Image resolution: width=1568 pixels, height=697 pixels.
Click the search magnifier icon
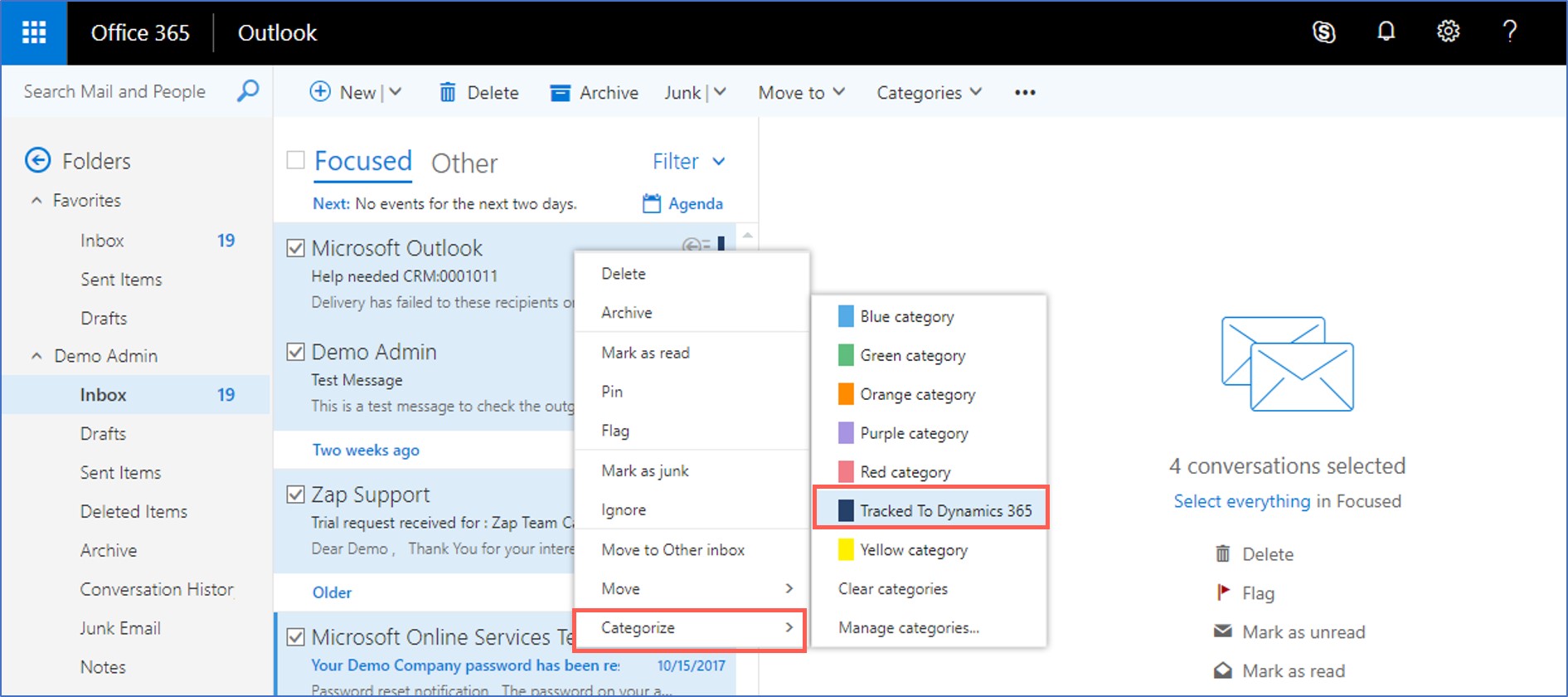click(x=247, y=91)
